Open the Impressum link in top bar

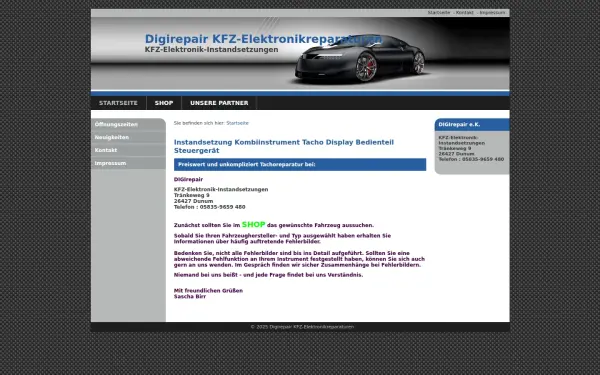492,13
